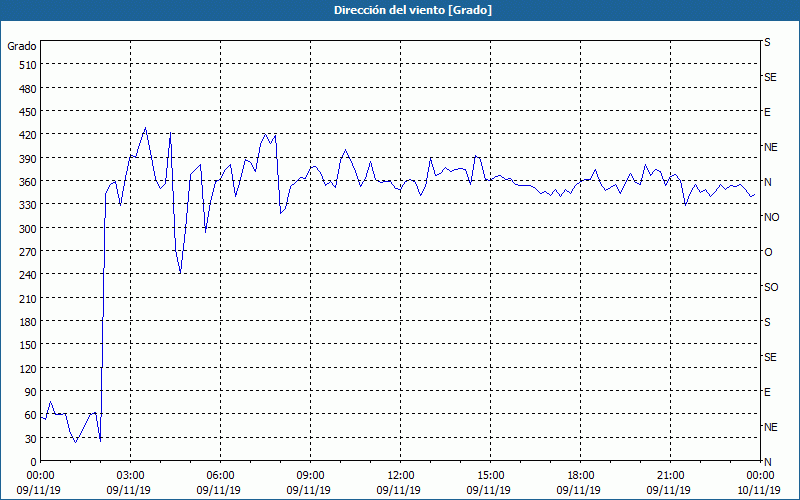Viewport: 800px width, 500px height.
Task: Click the 21:00 time axis label
Action: pos(670,476)
